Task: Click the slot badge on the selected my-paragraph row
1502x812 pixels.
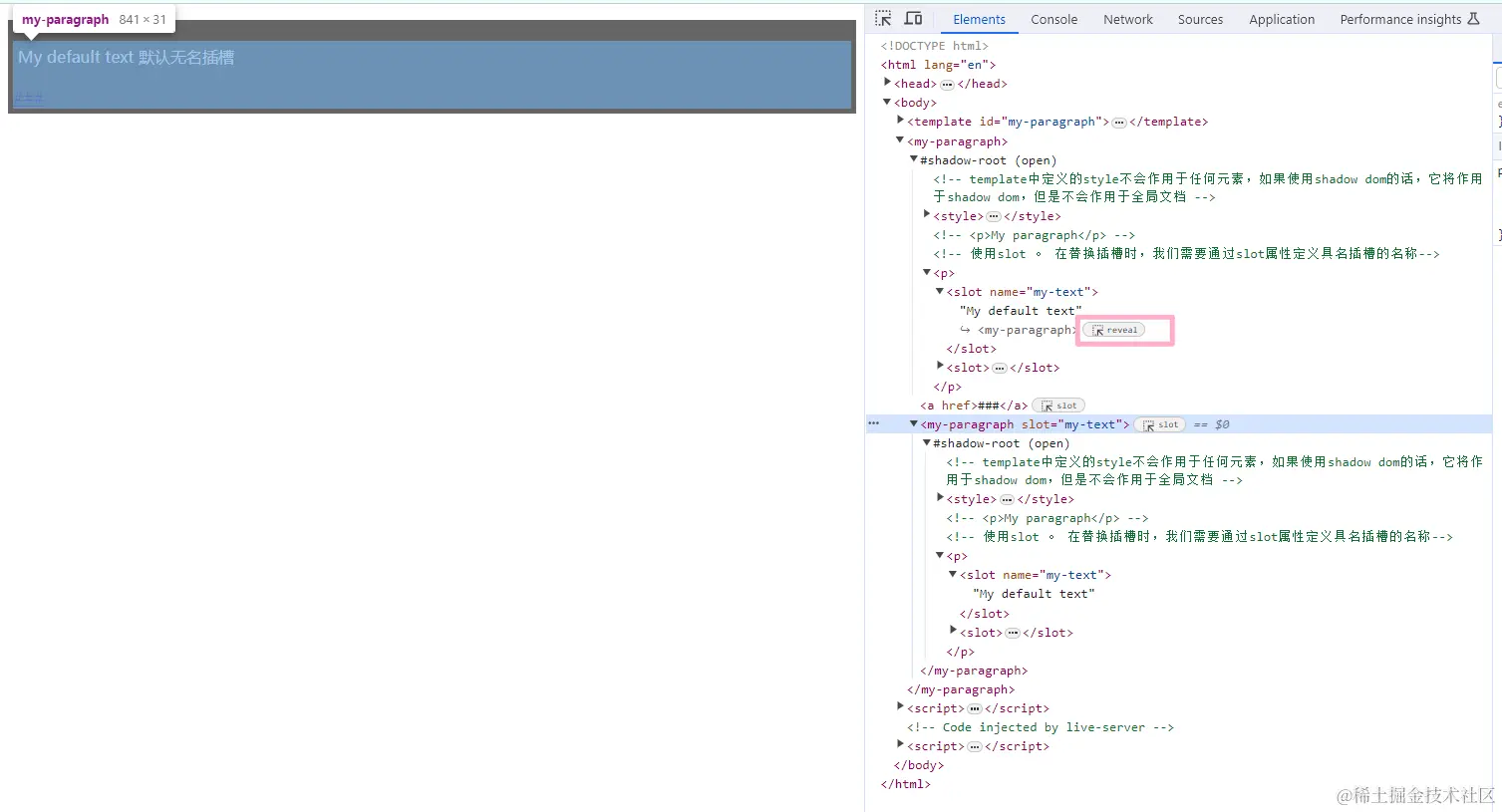Action: pyautogui.click(x=1160, y=424)
